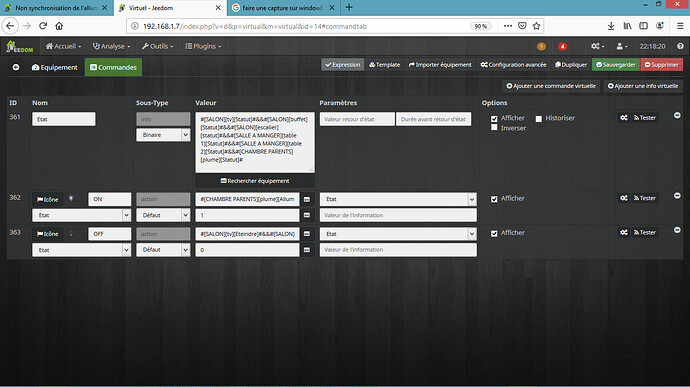Click the back arrow circle icon
This screenshot has width=690, height=387.
[16, 67]
